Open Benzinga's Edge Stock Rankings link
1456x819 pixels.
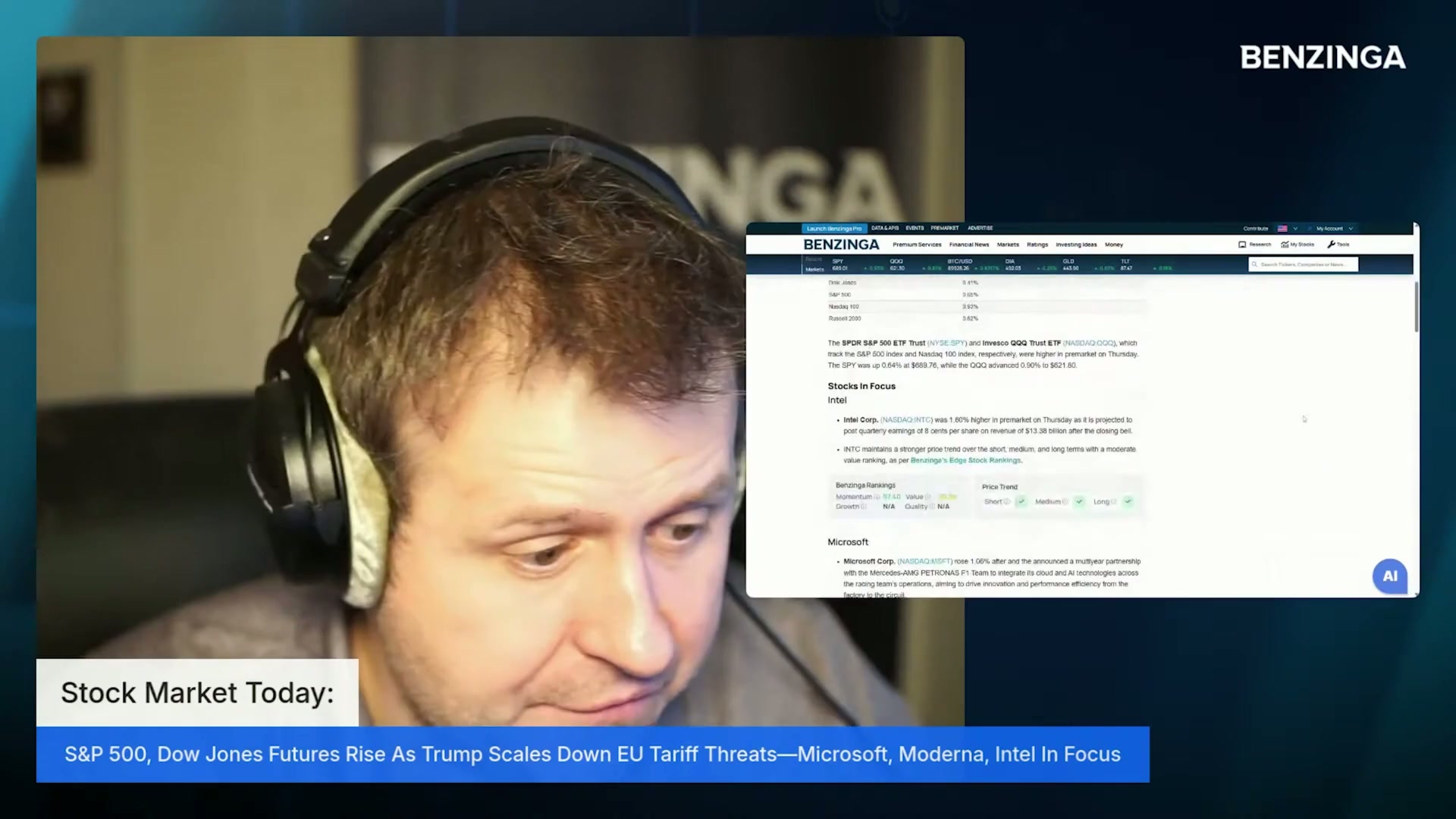965,460
